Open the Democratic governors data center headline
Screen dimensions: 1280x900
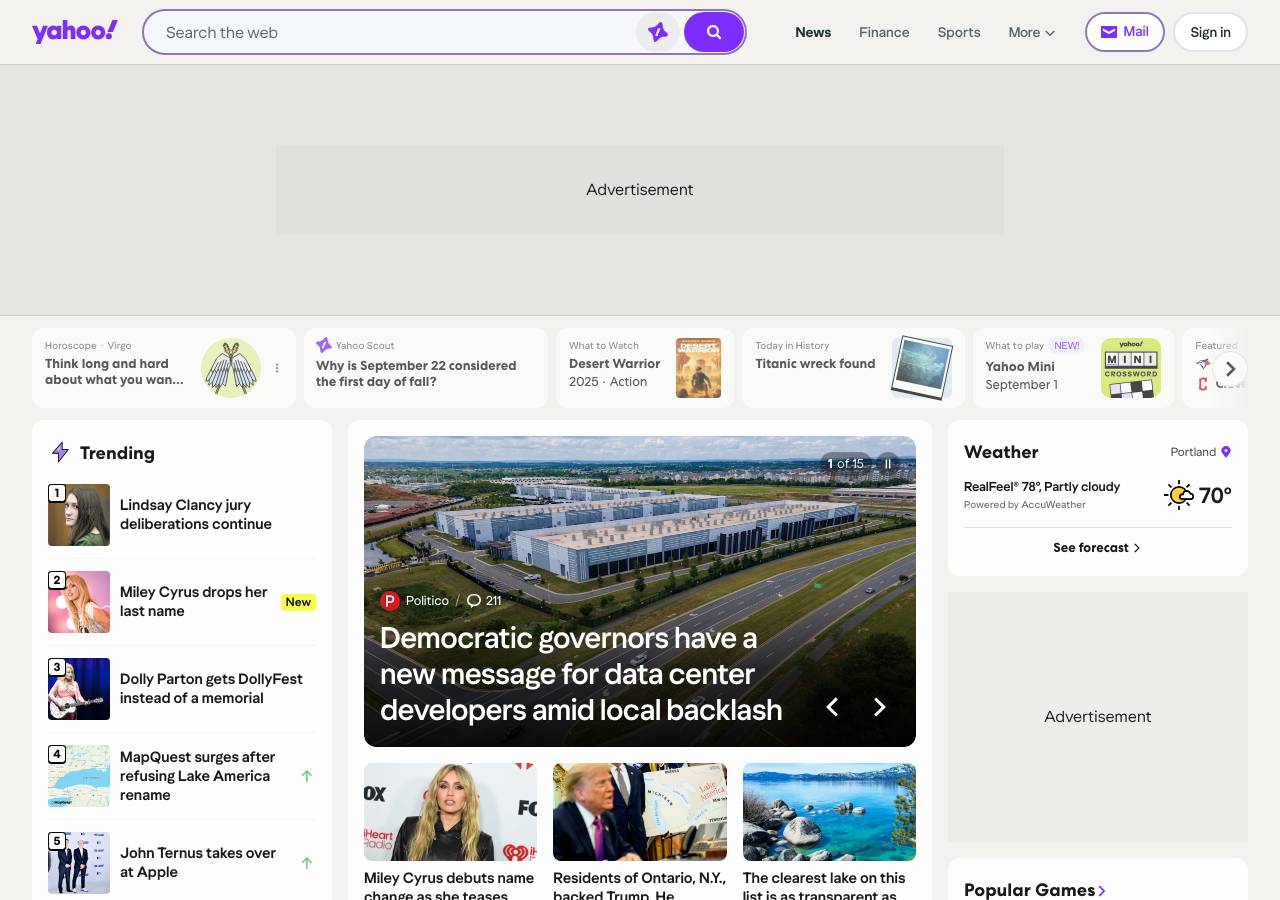(x=581, y=674)
